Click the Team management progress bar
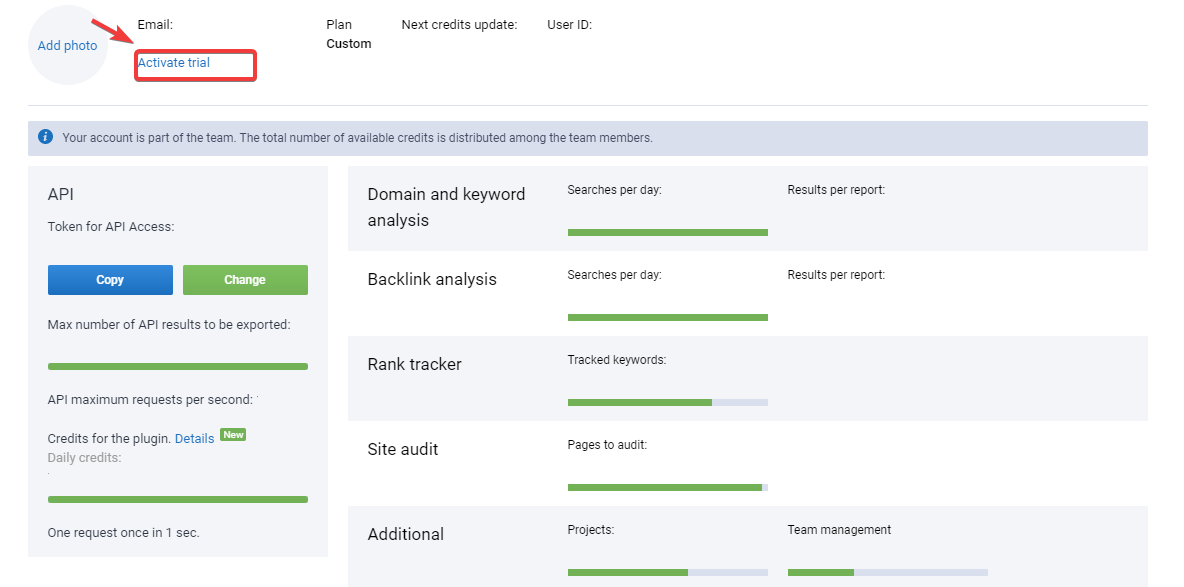Viewport: 1184px width, 587px height. tap(887, 572)
